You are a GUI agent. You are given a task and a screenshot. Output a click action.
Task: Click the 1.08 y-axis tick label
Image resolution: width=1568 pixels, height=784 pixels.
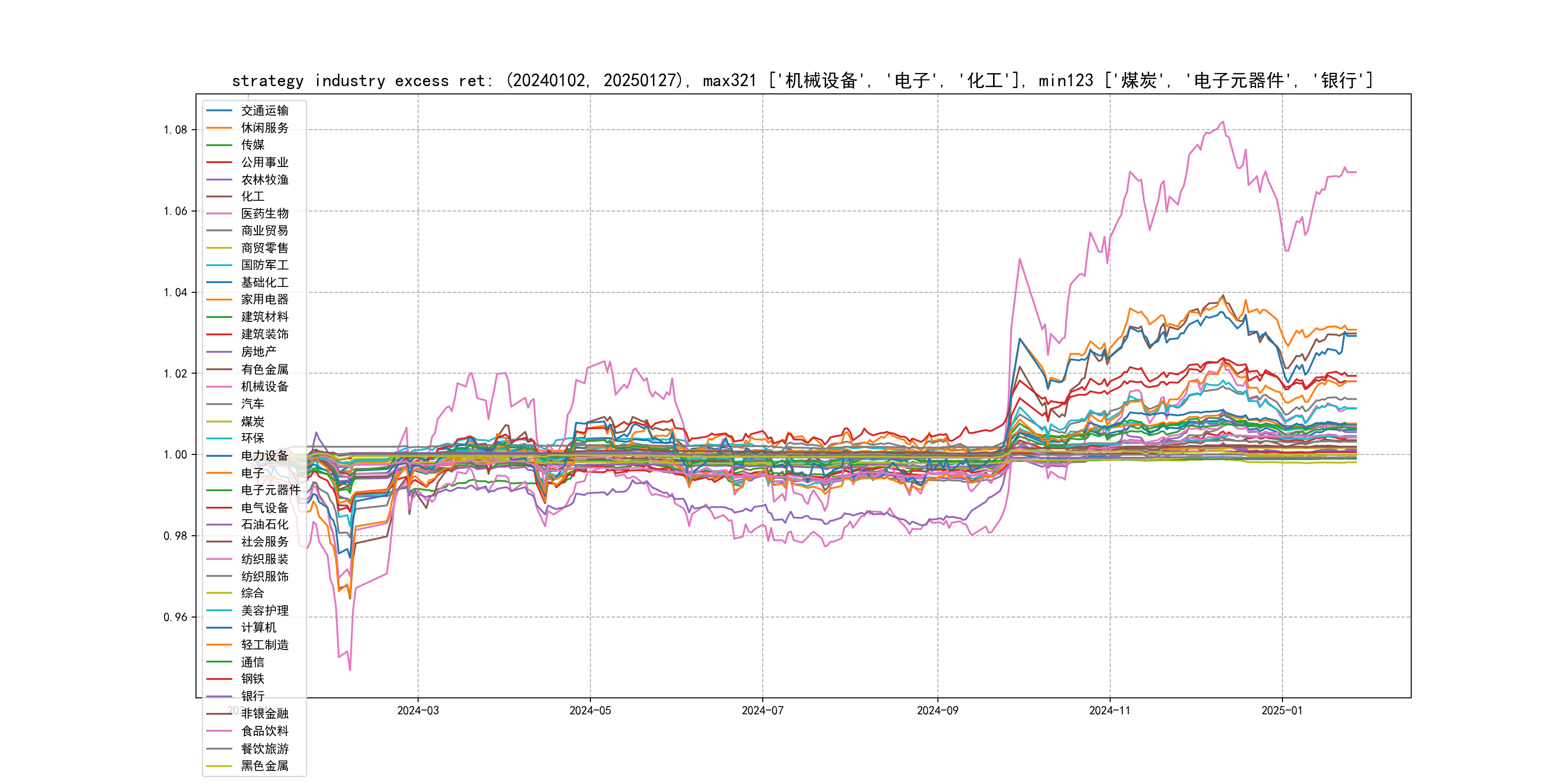point(175,130)
